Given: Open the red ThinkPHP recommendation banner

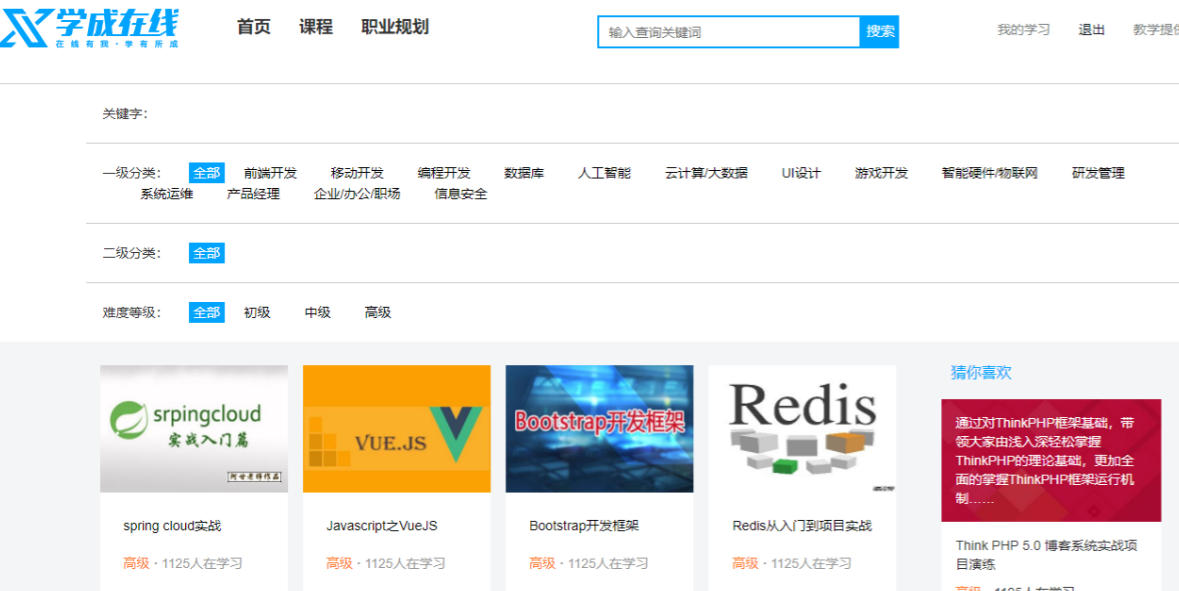Looking at the screenshot, I should (x=1051, y=460).
